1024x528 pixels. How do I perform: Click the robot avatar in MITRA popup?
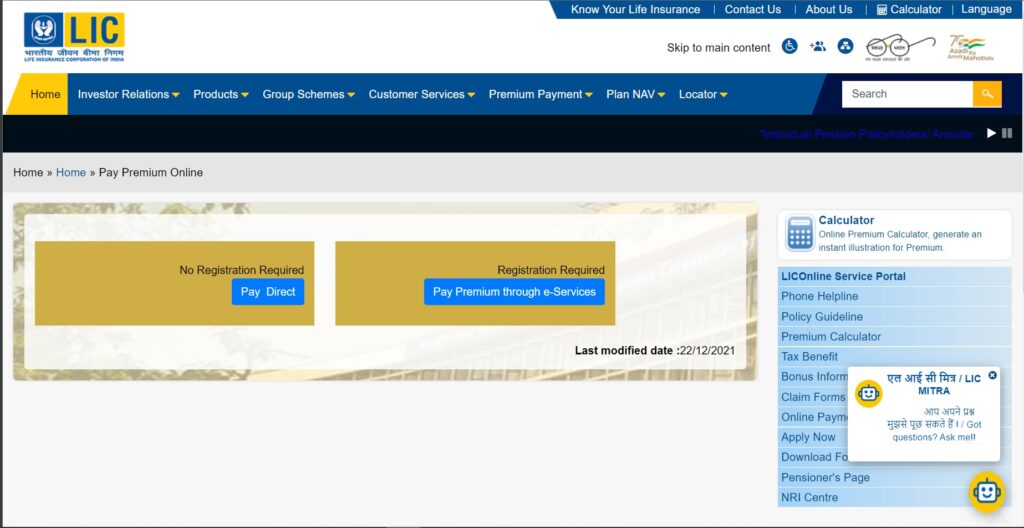click(x=869, y=393)
